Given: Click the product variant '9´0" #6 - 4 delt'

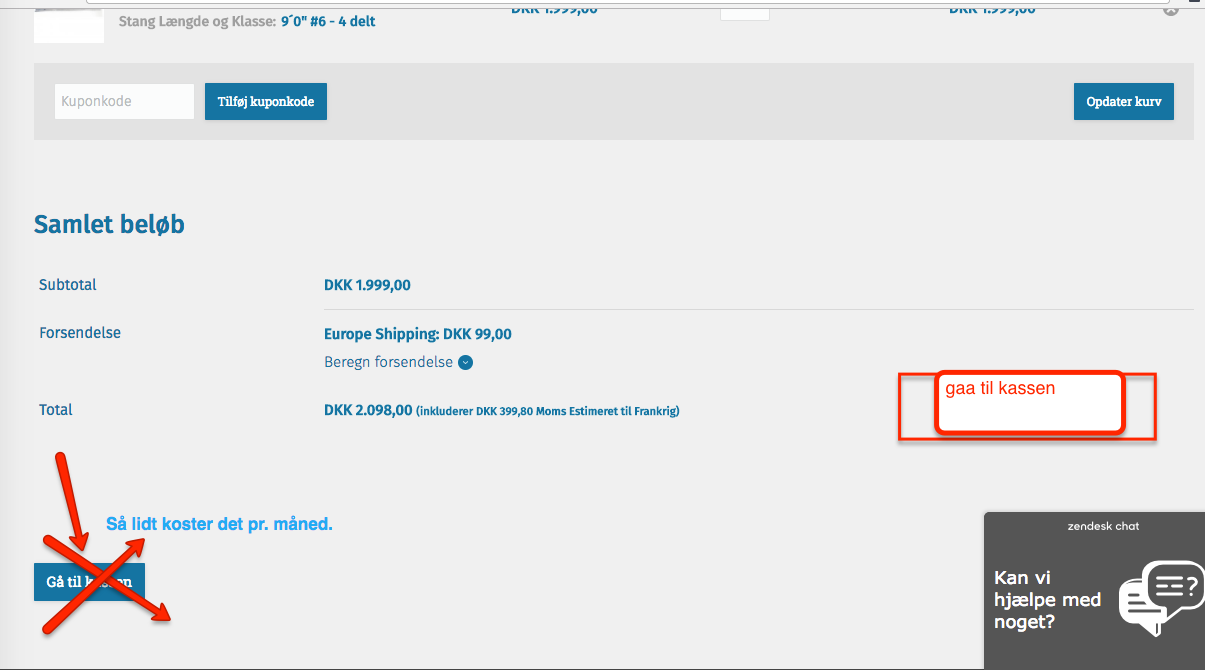Looking at the screenshot, I should coord(327,21).
